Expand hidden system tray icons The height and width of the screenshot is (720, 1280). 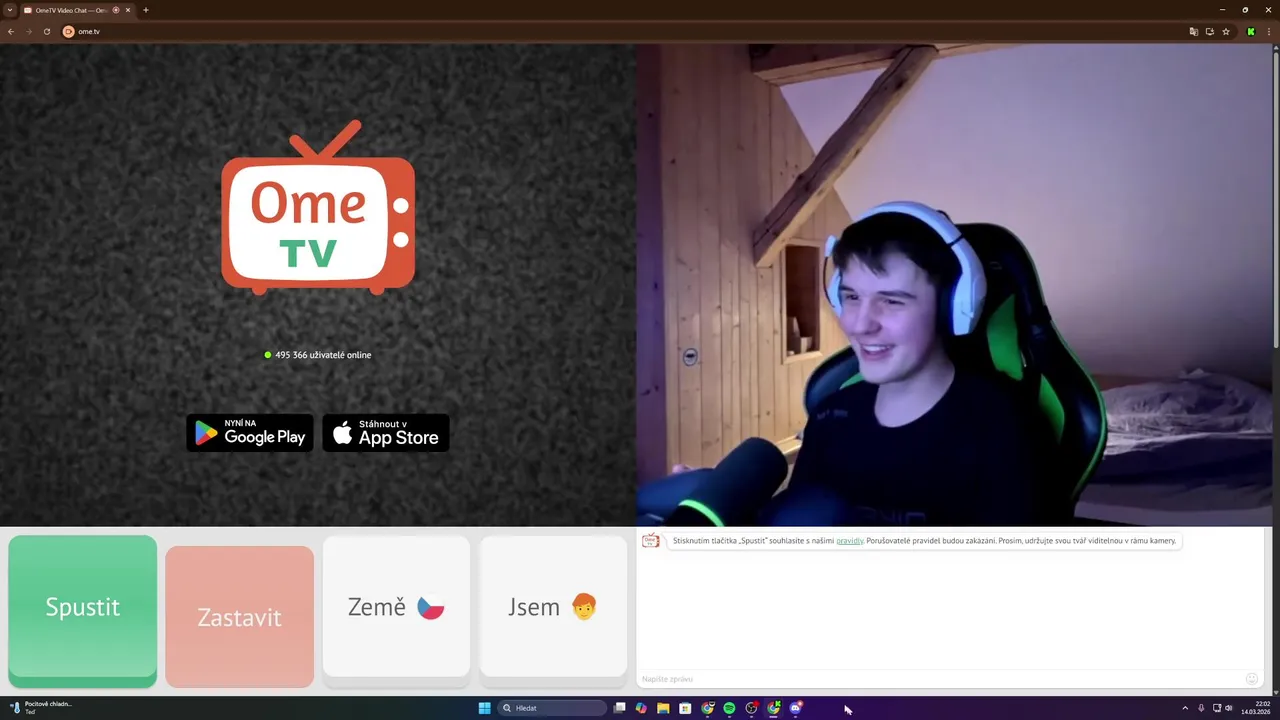click(x=1185, y=708)
